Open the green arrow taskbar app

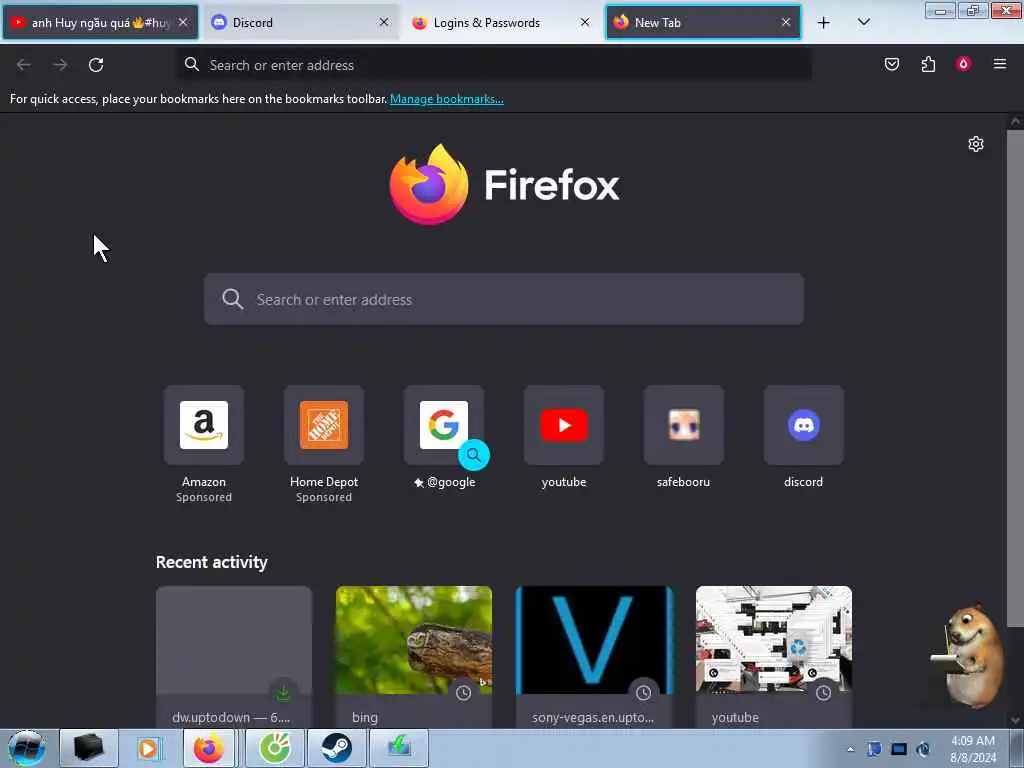(399, 748)
